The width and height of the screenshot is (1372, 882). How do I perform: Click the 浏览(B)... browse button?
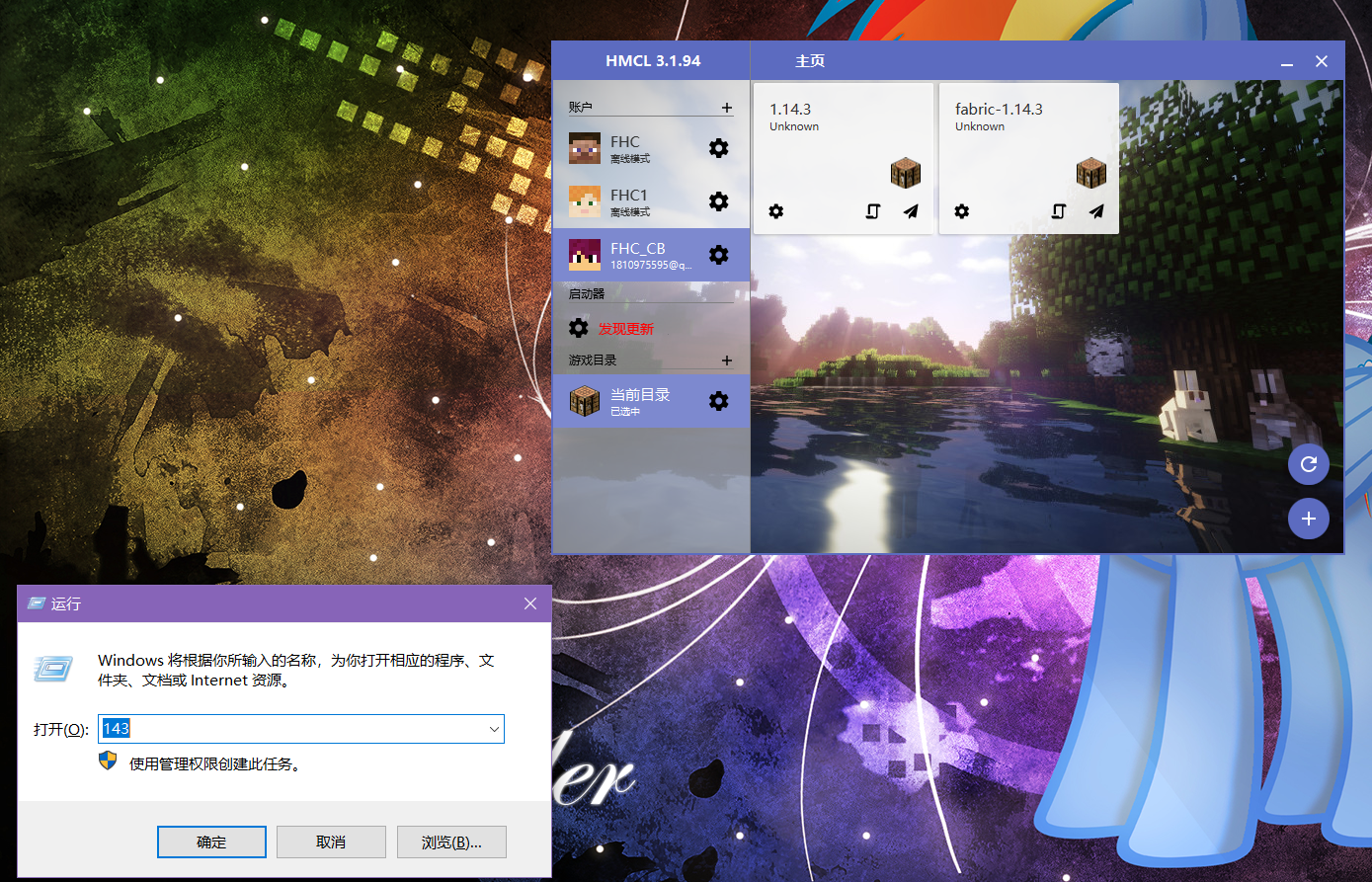pos(451,842)
